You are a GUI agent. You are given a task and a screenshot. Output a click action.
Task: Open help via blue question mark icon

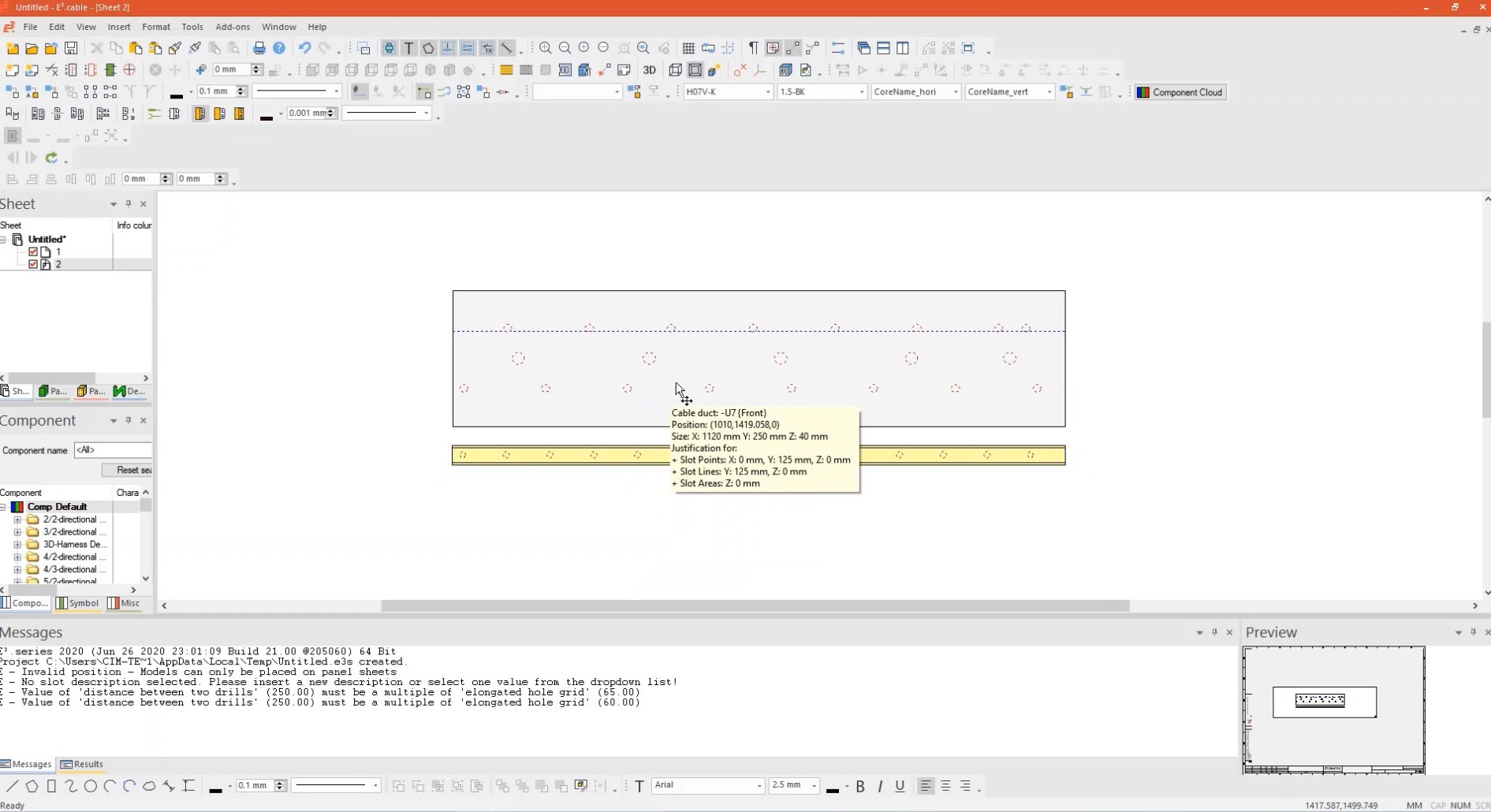tap(278, 48)
